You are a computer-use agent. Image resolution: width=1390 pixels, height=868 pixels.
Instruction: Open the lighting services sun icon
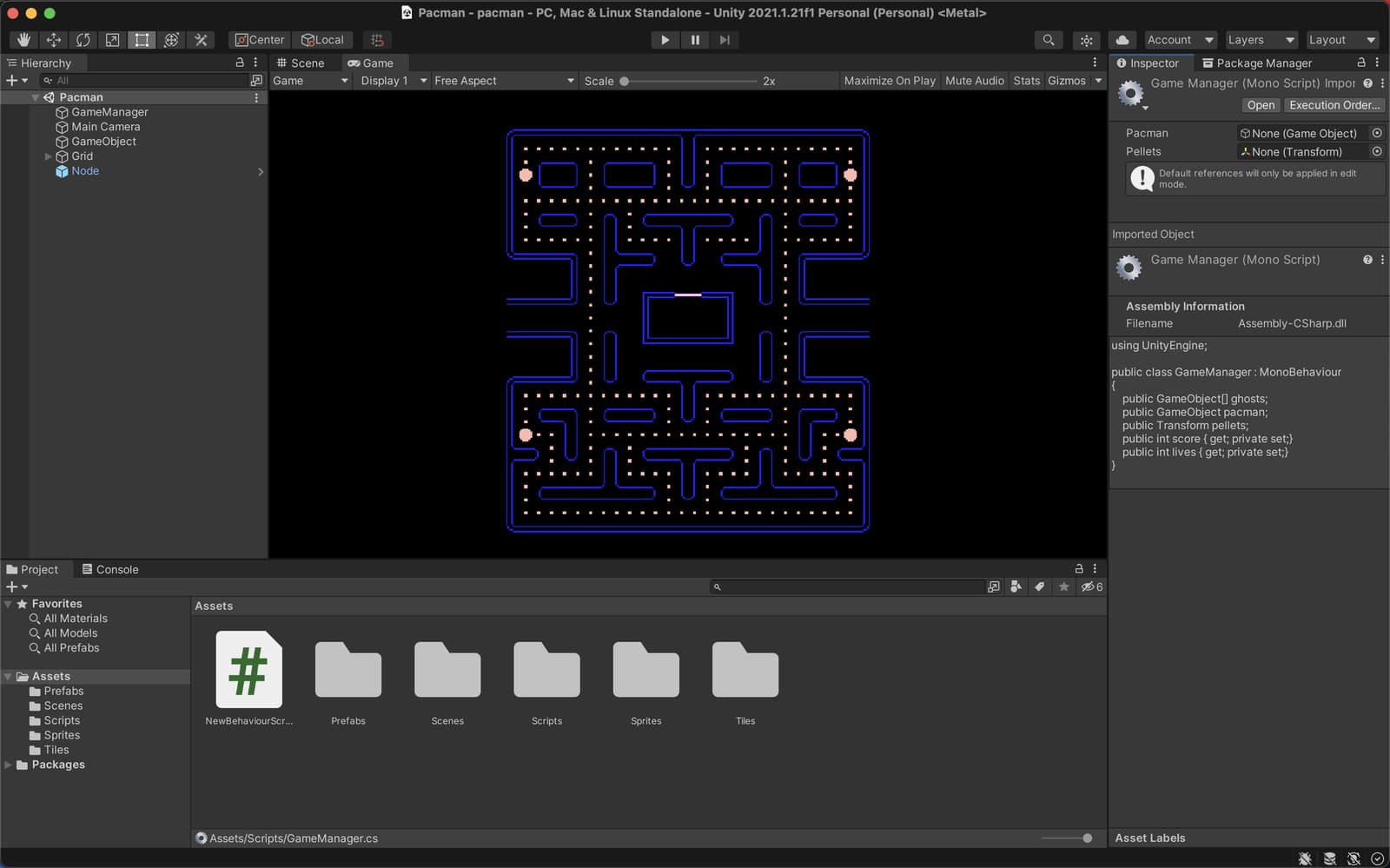(1086, 40)
